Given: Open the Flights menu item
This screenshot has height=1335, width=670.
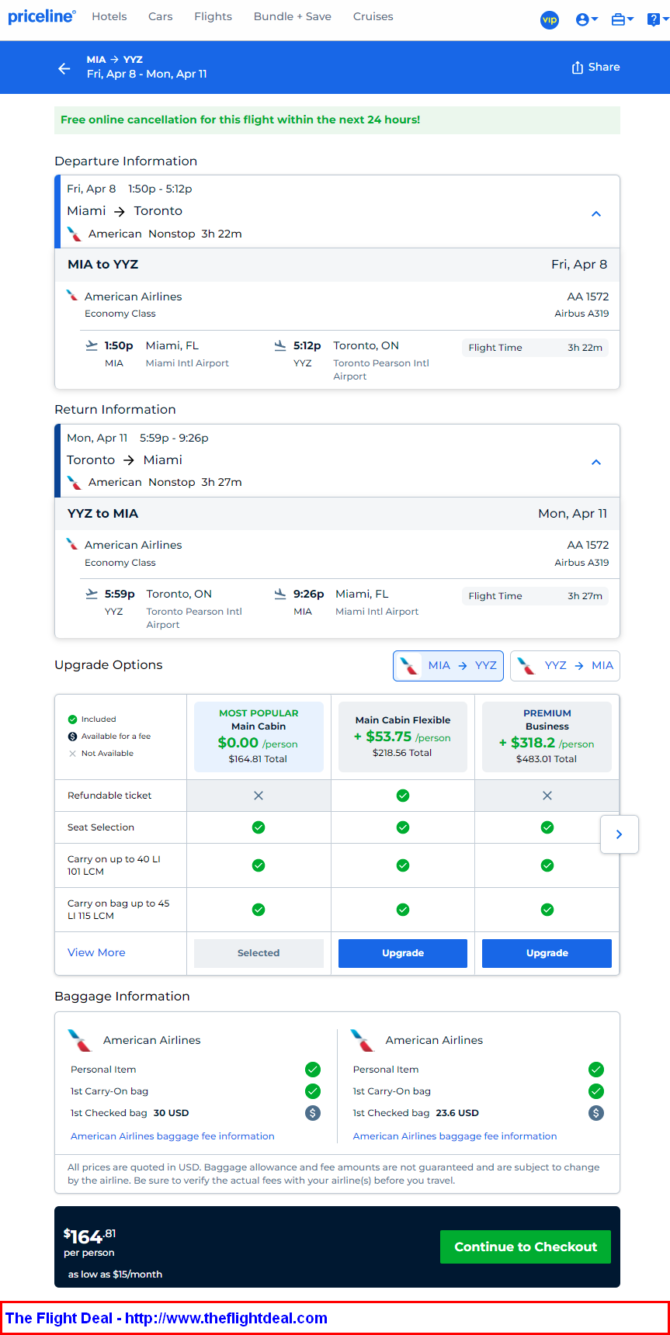Looking at the screenshot, I should coord(213,17).
